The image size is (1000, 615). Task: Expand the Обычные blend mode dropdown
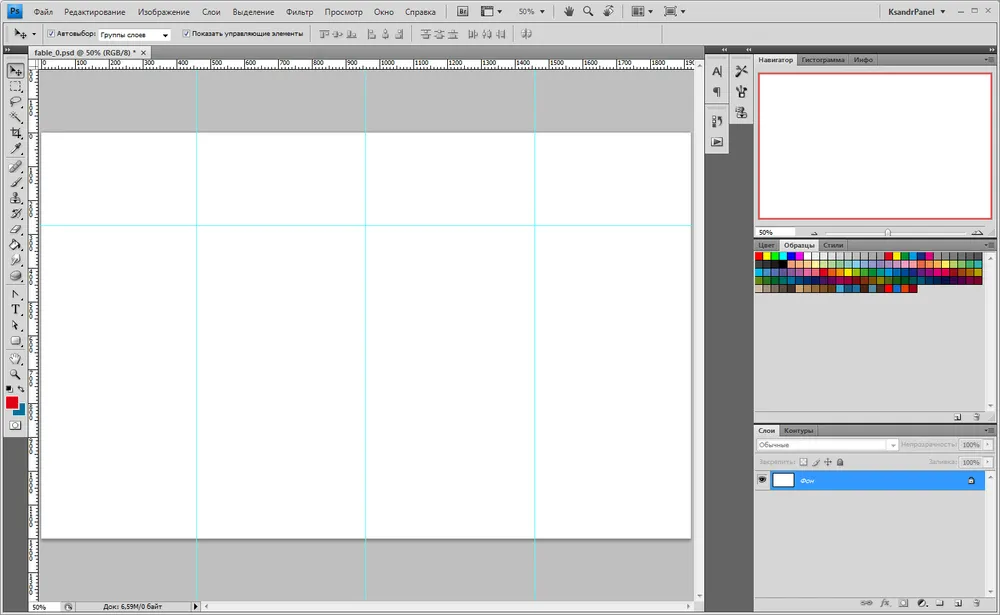(826, 444)
